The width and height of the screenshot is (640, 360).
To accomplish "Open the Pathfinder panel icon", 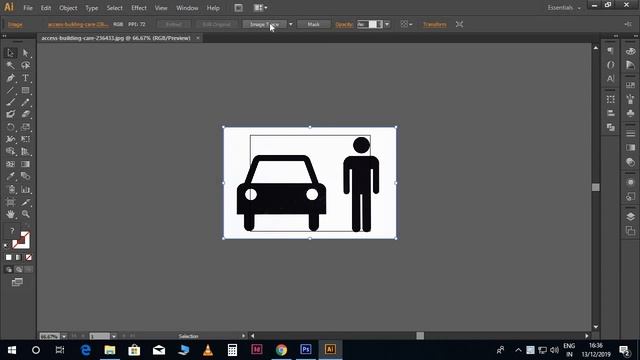I will point(611,127).
